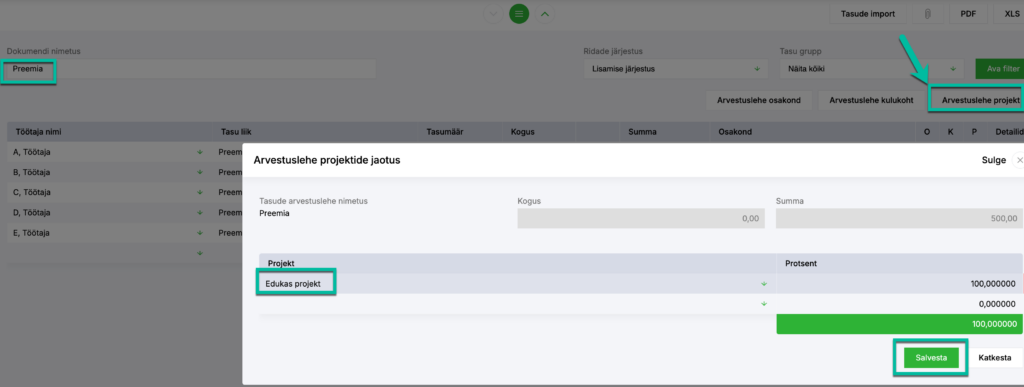Select the C, Töötaja row name
The height and width of the screenshot is (387, 1024).
click(x=31, y=193)
